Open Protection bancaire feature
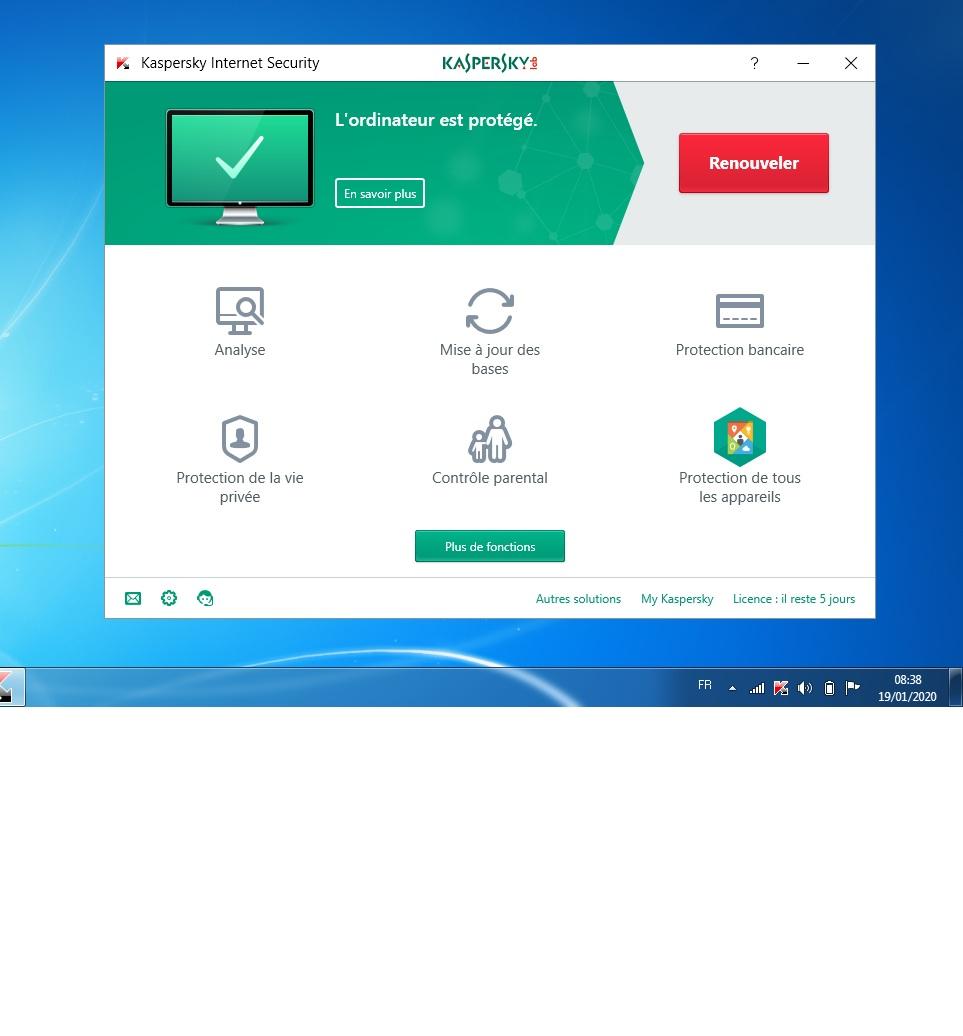 (739, 325)
